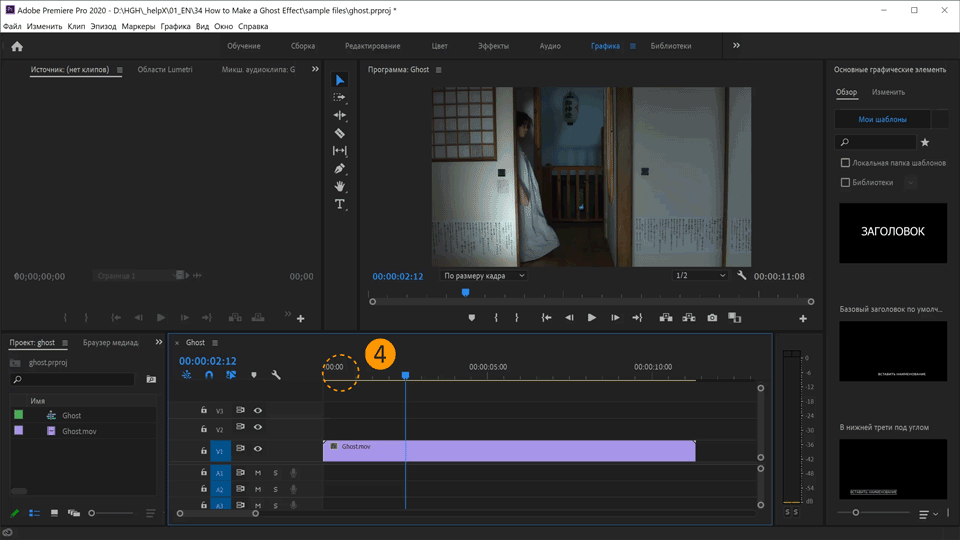Tick the Libraries checkbox
Image resolution: width=960 pixels, height=540 pixels.
(x=845, y=183)
